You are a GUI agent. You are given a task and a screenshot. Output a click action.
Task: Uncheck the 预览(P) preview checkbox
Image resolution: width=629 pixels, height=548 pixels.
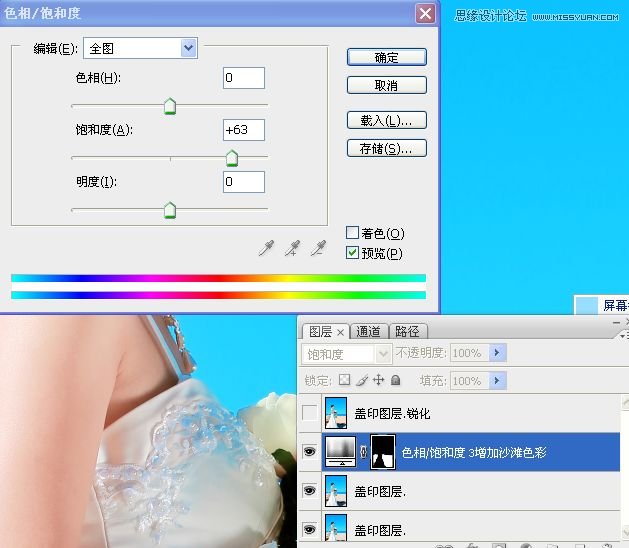(x=352, y=253)
